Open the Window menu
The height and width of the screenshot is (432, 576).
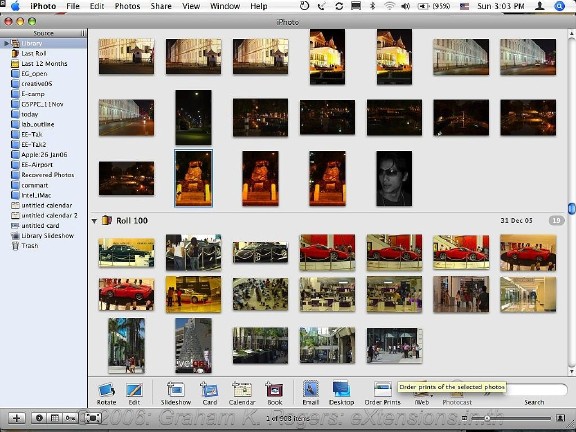point(225,6)
